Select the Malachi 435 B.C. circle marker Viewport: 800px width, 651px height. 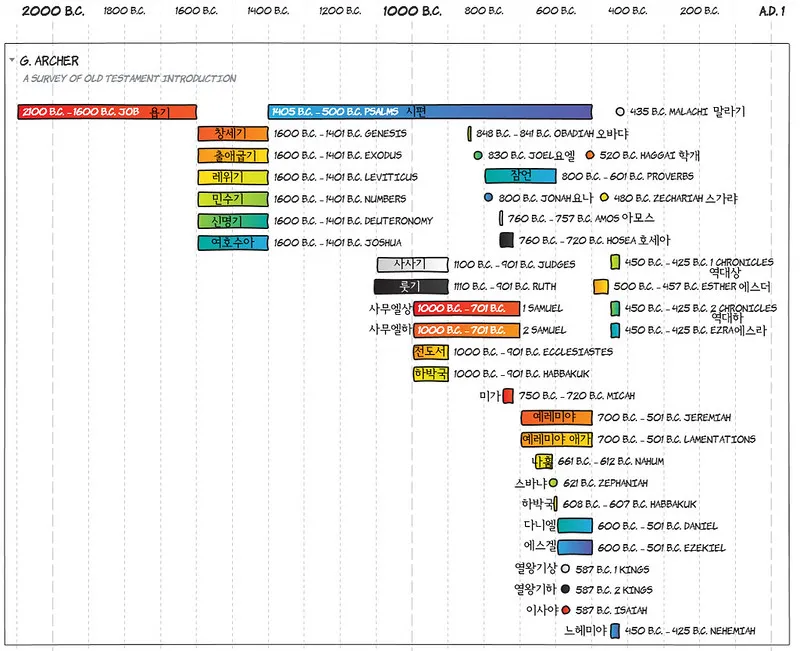tap(620, 111)
